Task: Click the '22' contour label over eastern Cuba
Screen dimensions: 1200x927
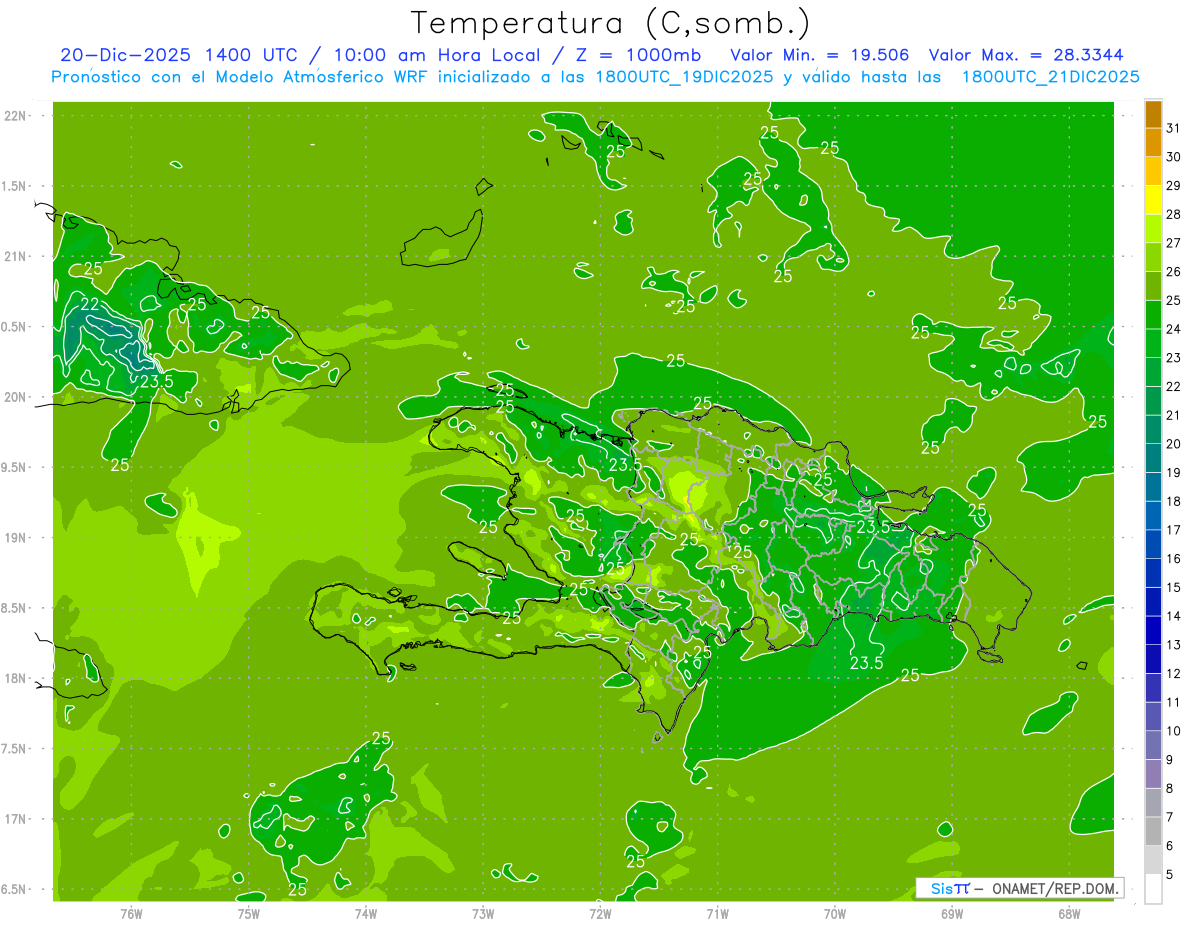Action: [89, 305]
